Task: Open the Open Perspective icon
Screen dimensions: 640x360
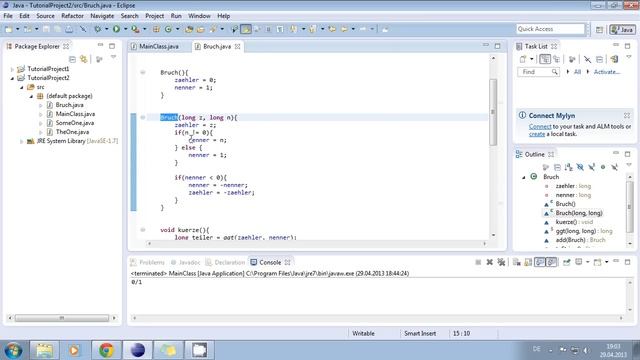Action: point(599,29)
